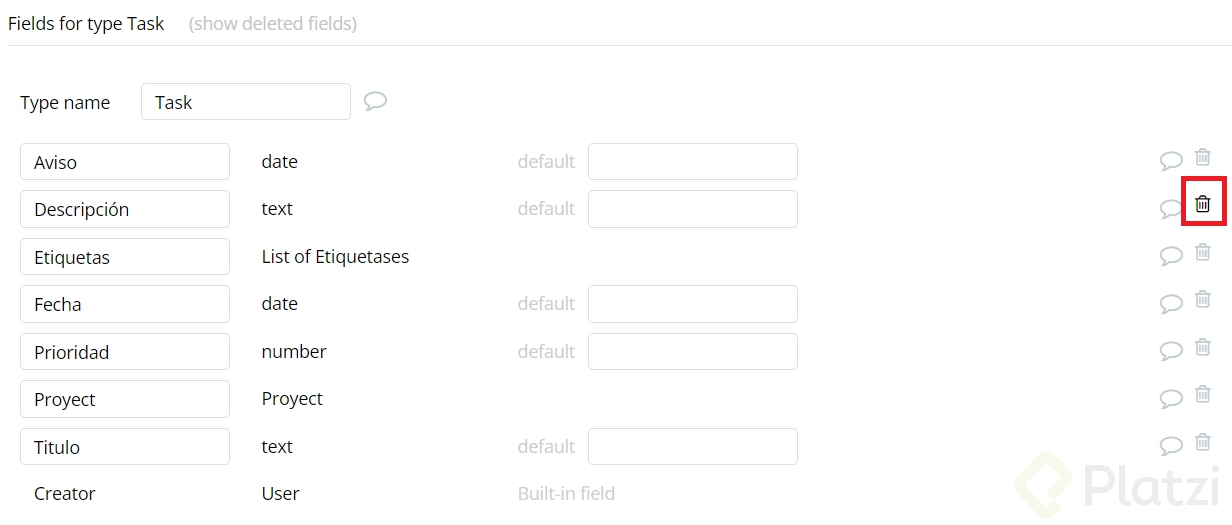The image size is (1232, 525).
Task: Show deleted fields link
Action: (273, 23)
